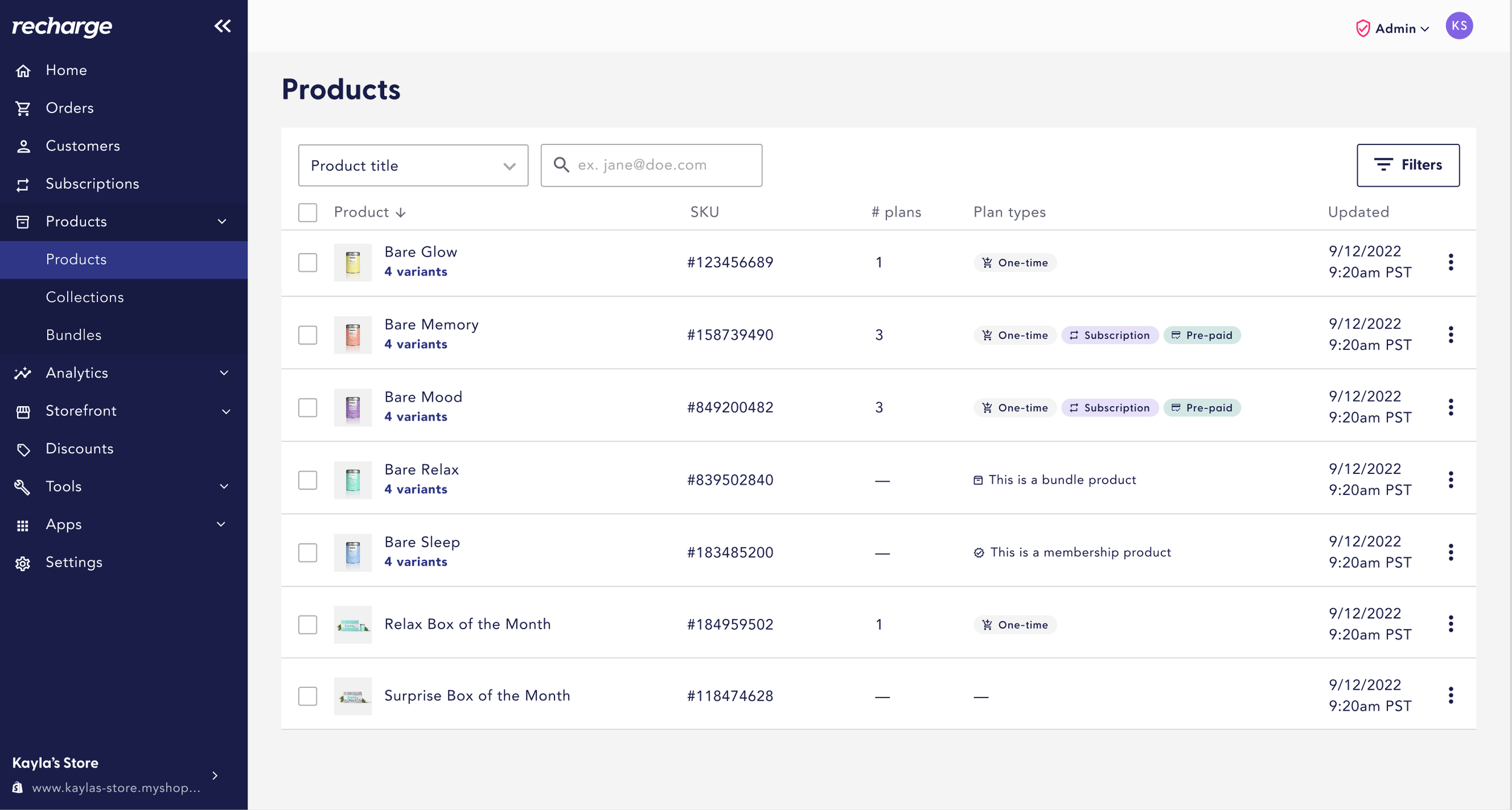Open 4 variants link under Bare Mood
Image resolution: width=1512 pixels, height=810 pixels.
(x=415, y=416)
